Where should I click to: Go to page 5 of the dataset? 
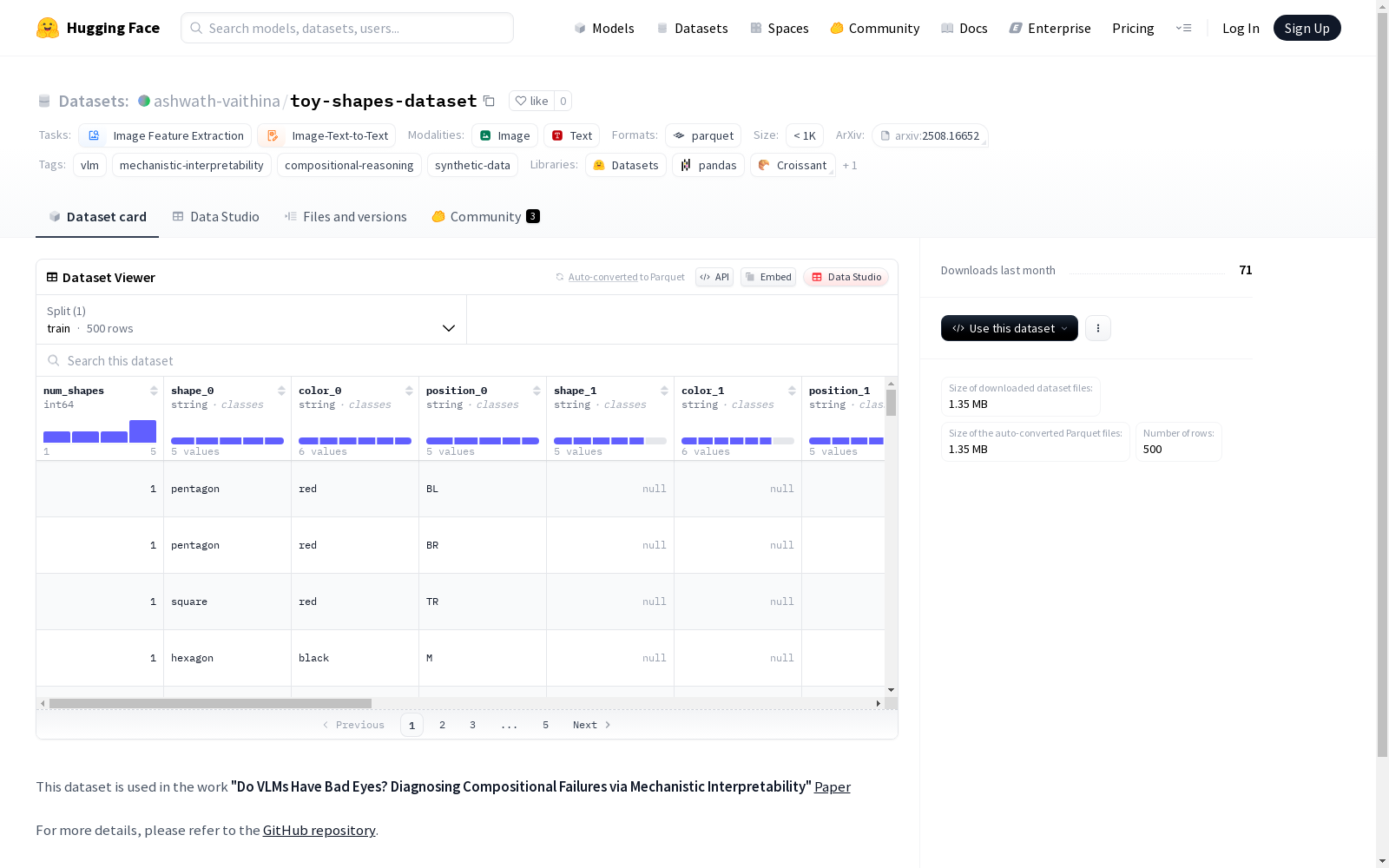click(x=546, y=725)
